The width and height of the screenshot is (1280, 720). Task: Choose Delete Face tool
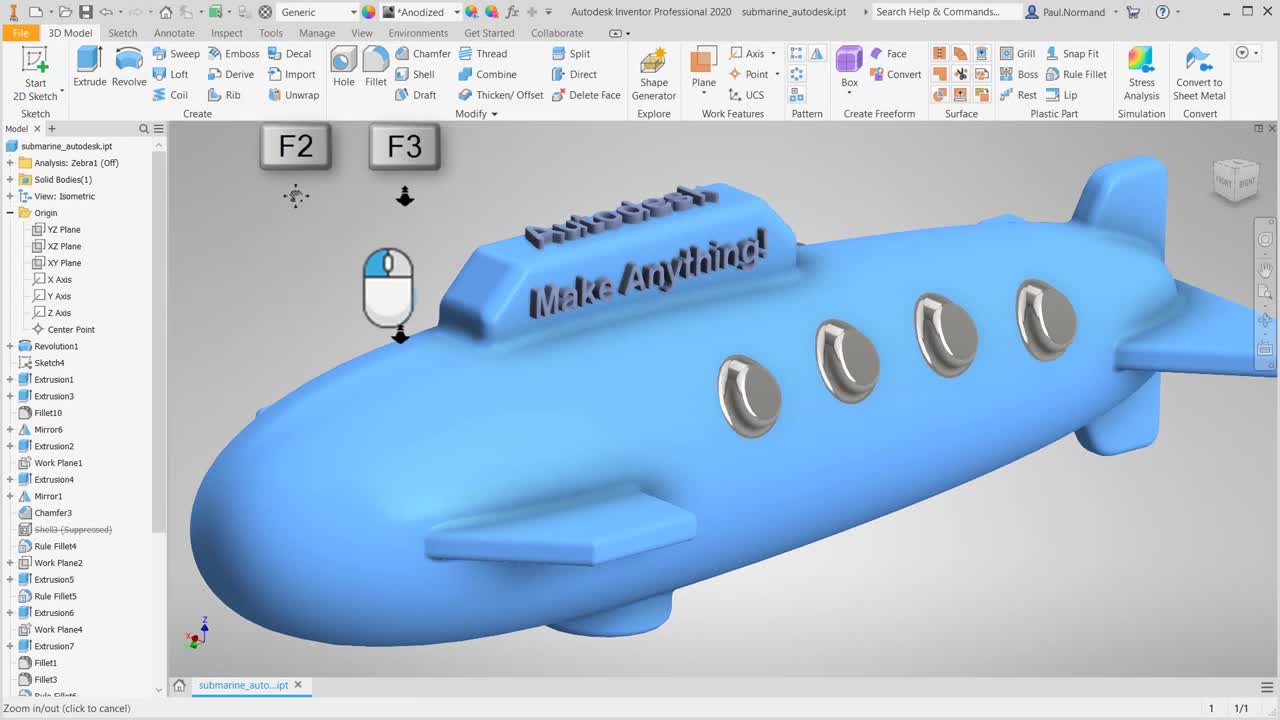pyautogui.click(x=586, y=95)
